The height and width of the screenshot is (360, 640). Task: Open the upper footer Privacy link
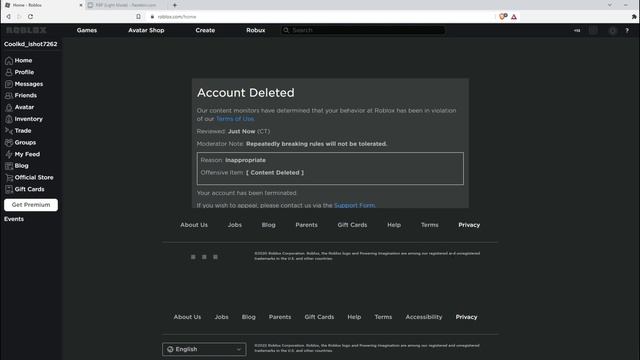pos(469,225)
